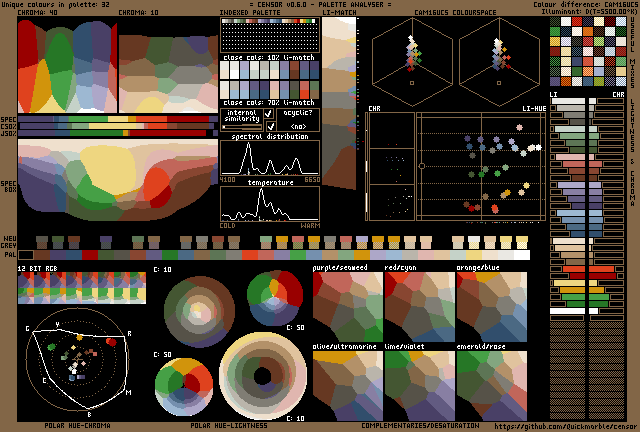This screenshot has height=432, width=640.
Task: Click the temperature curve graph
Action: [270, 204]
